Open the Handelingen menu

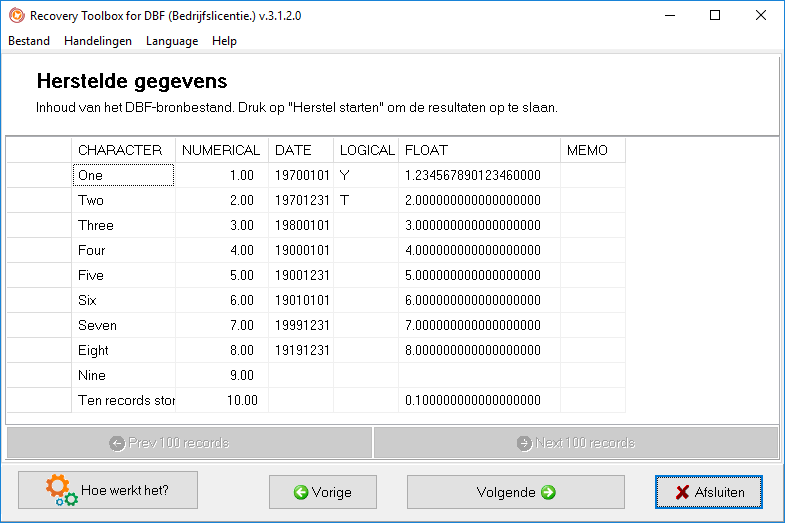98,41
